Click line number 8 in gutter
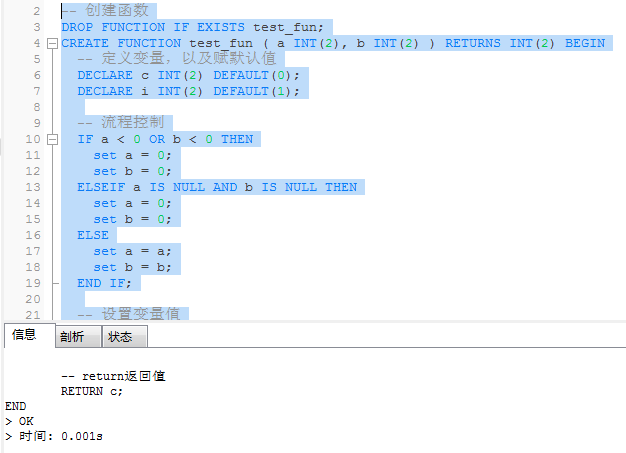This screenshot has height=453, width=626. 37,107
